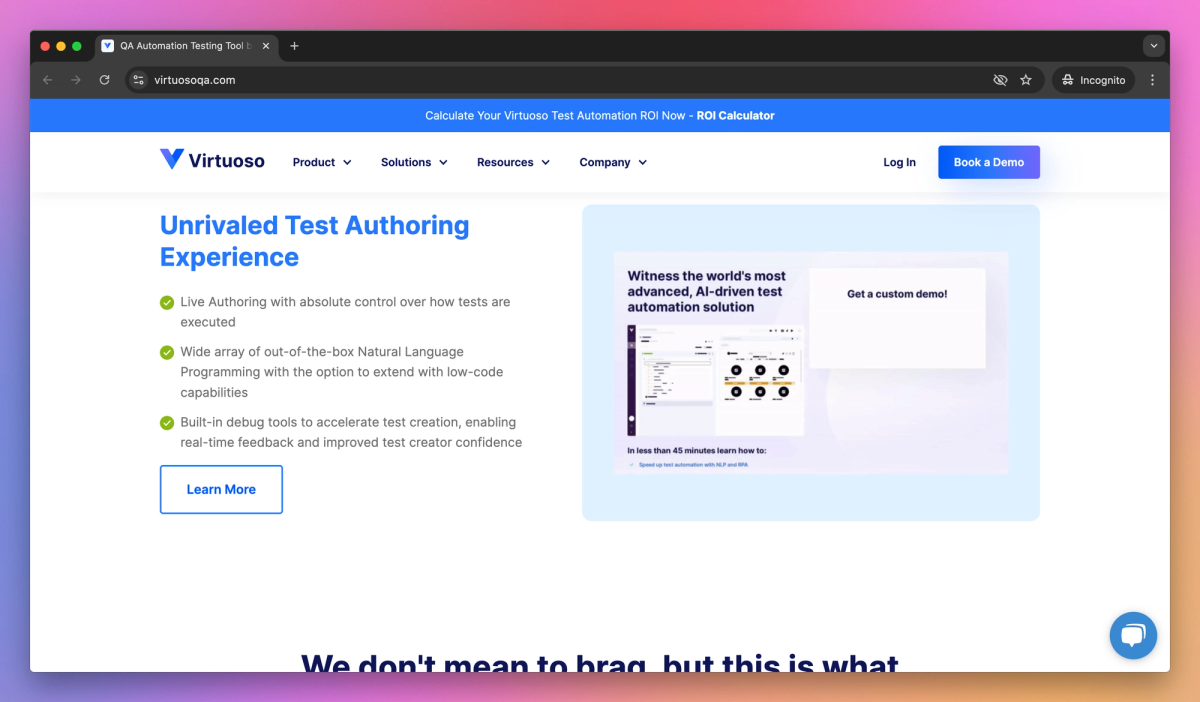Click the Virtuoso logo in the header
Viewport: 1200px width, 702px height.
pyautogui.click(x=212, y=160)
